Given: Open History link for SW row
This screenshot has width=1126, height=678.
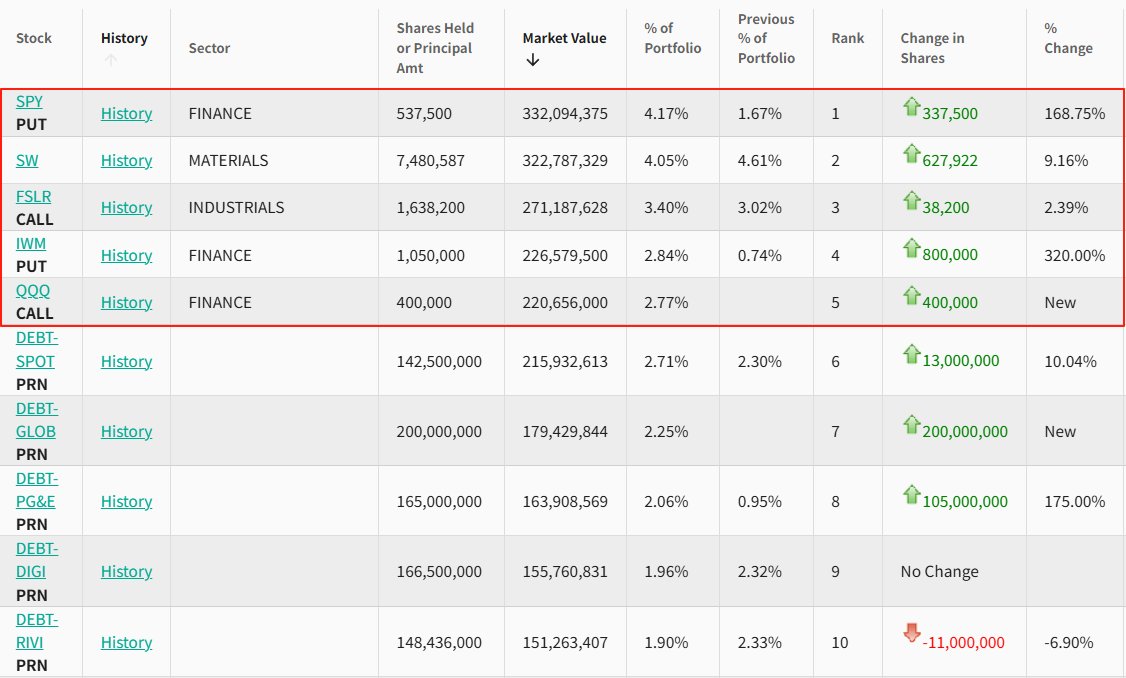Looking at the screenshot, I should coord(126,160).
